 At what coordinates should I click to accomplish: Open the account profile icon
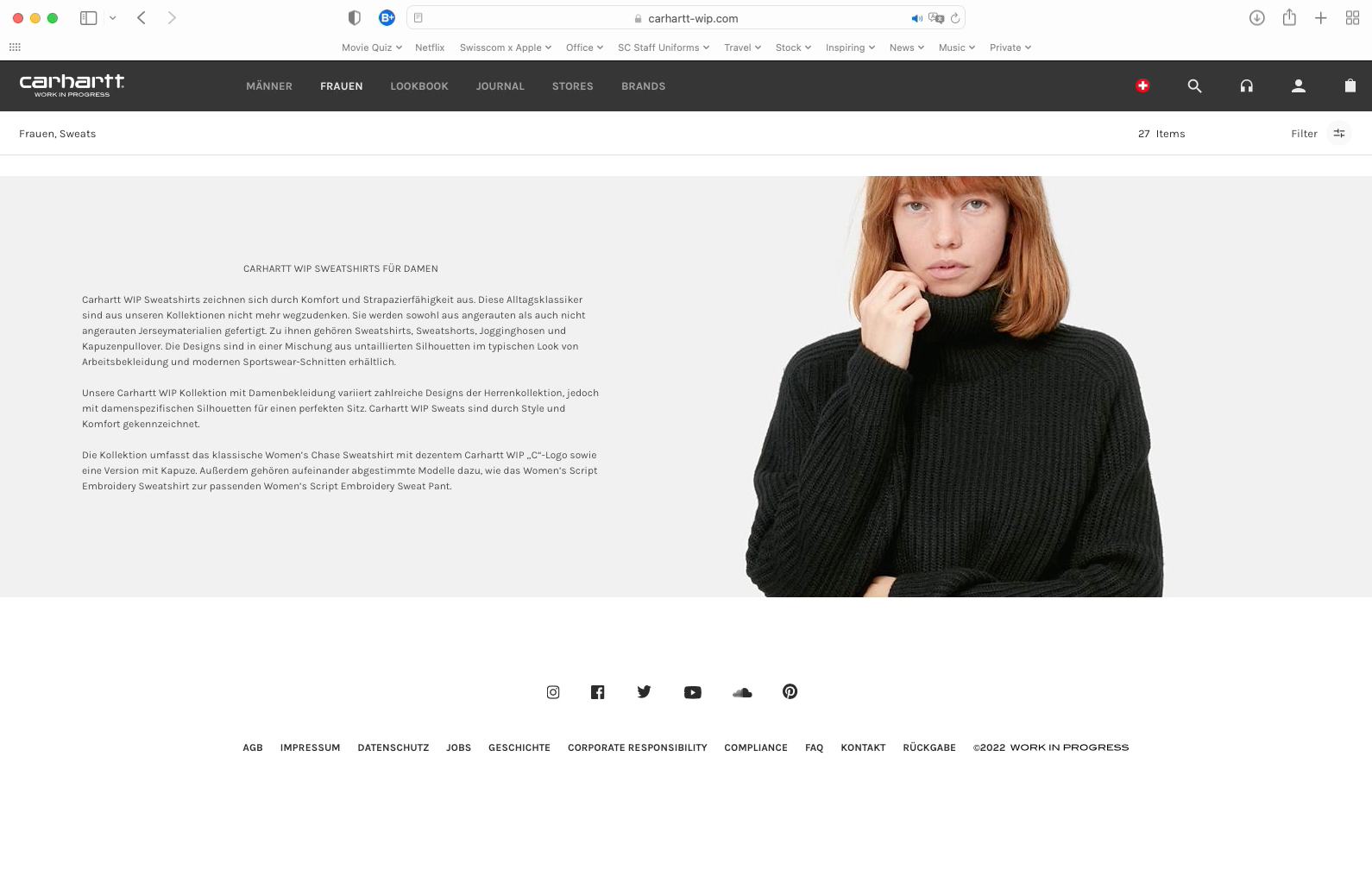coord(1299,85)
